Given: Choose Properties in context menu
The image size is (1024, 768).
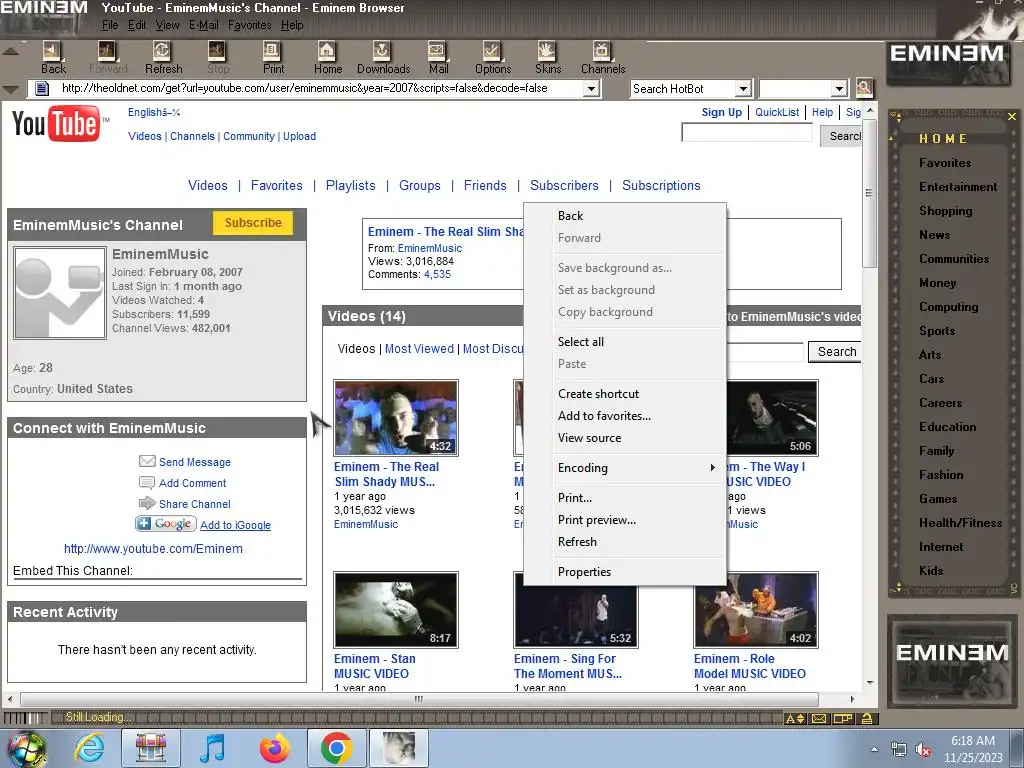Looking at the screenshot, I should coord(626,571).
